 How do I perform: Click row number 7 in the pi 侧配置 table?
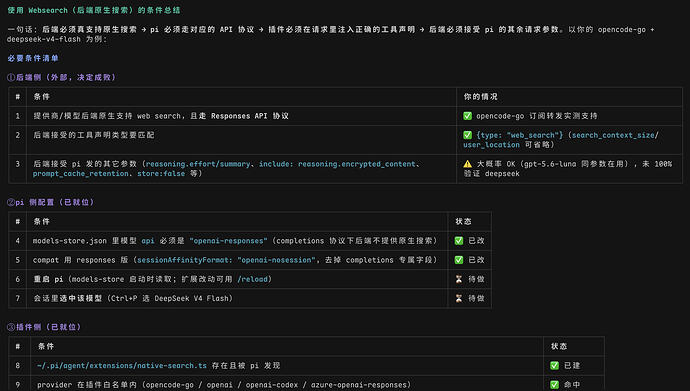coord(18,298)
